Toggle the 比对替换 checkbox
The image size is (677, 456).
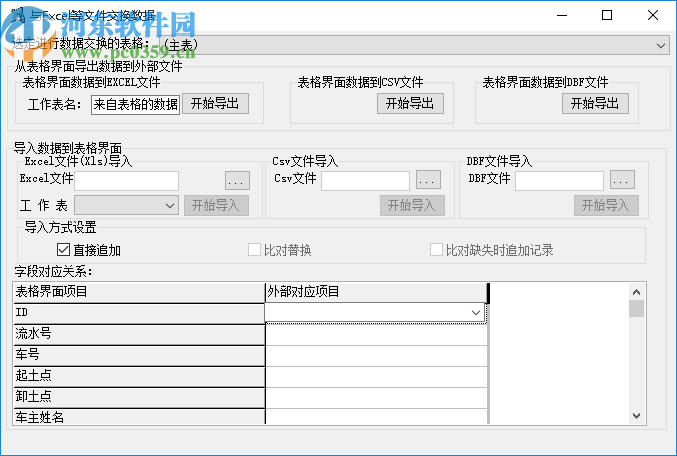coord(254,250)
